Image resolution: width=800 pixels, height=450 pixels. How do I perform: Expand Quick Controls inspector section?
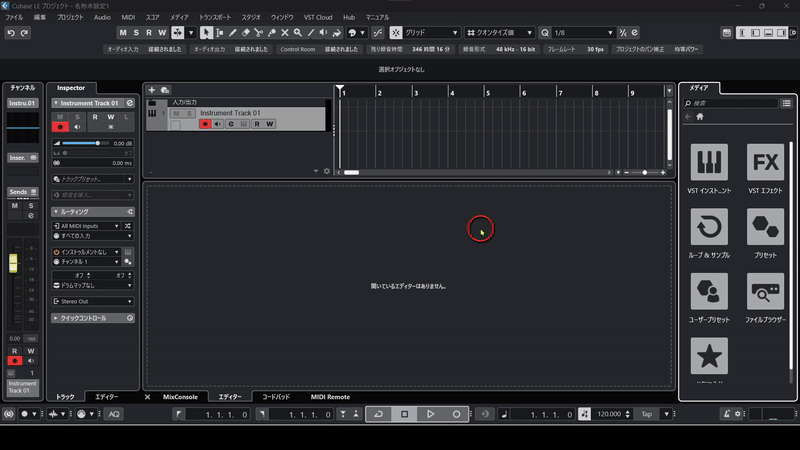56,318
